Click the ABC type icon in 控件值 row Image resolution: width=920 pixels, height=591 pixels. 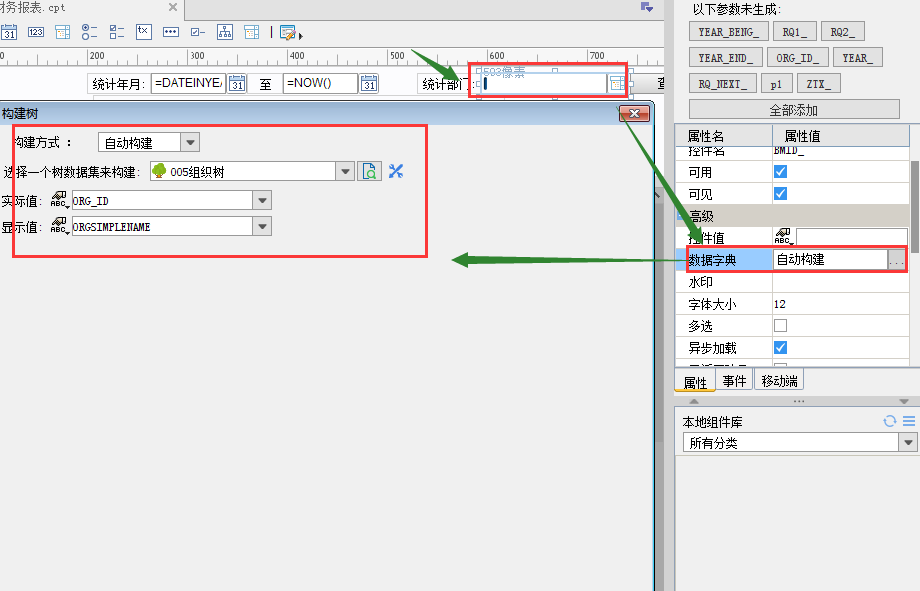point(783,237)
